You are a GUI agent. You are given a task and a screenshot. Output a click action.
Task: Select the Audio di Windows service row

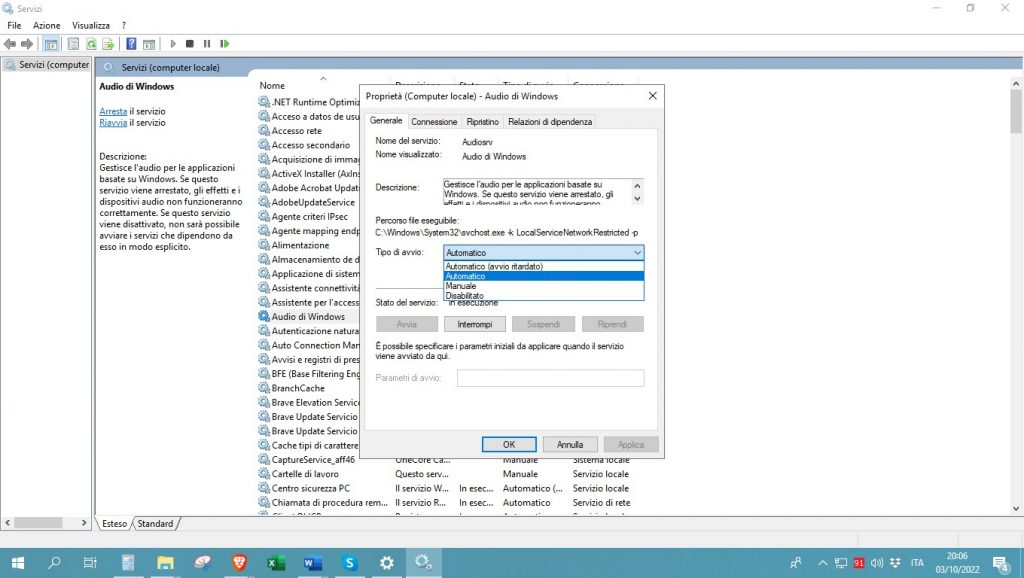click(x=307, y=317)
